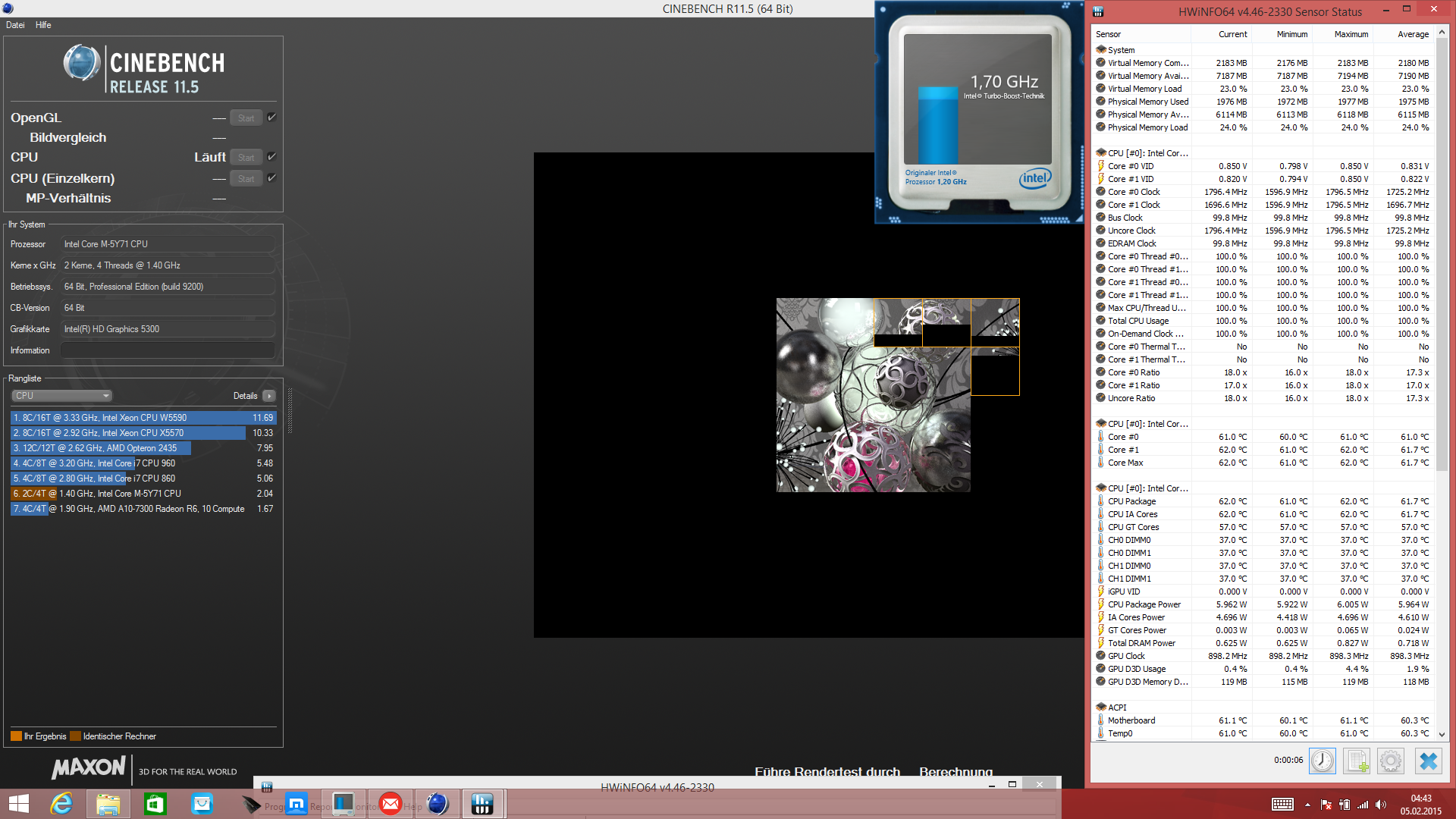Viewport: 1456px width, 819px height.
Task: Select the Uncore Ratio sensor row
Action: (x=1263, y=398)
